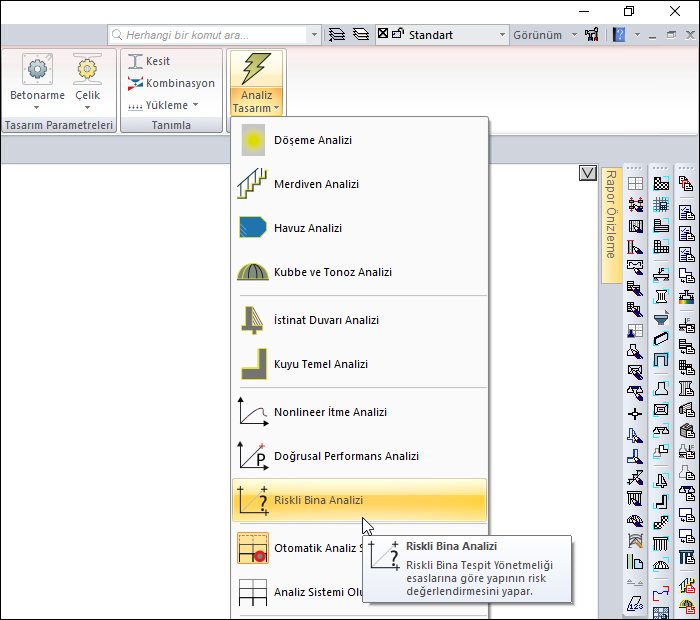Open Döşeme Analizi from the menu
This screenshot has height=620, width=700.
pos(312,140)
